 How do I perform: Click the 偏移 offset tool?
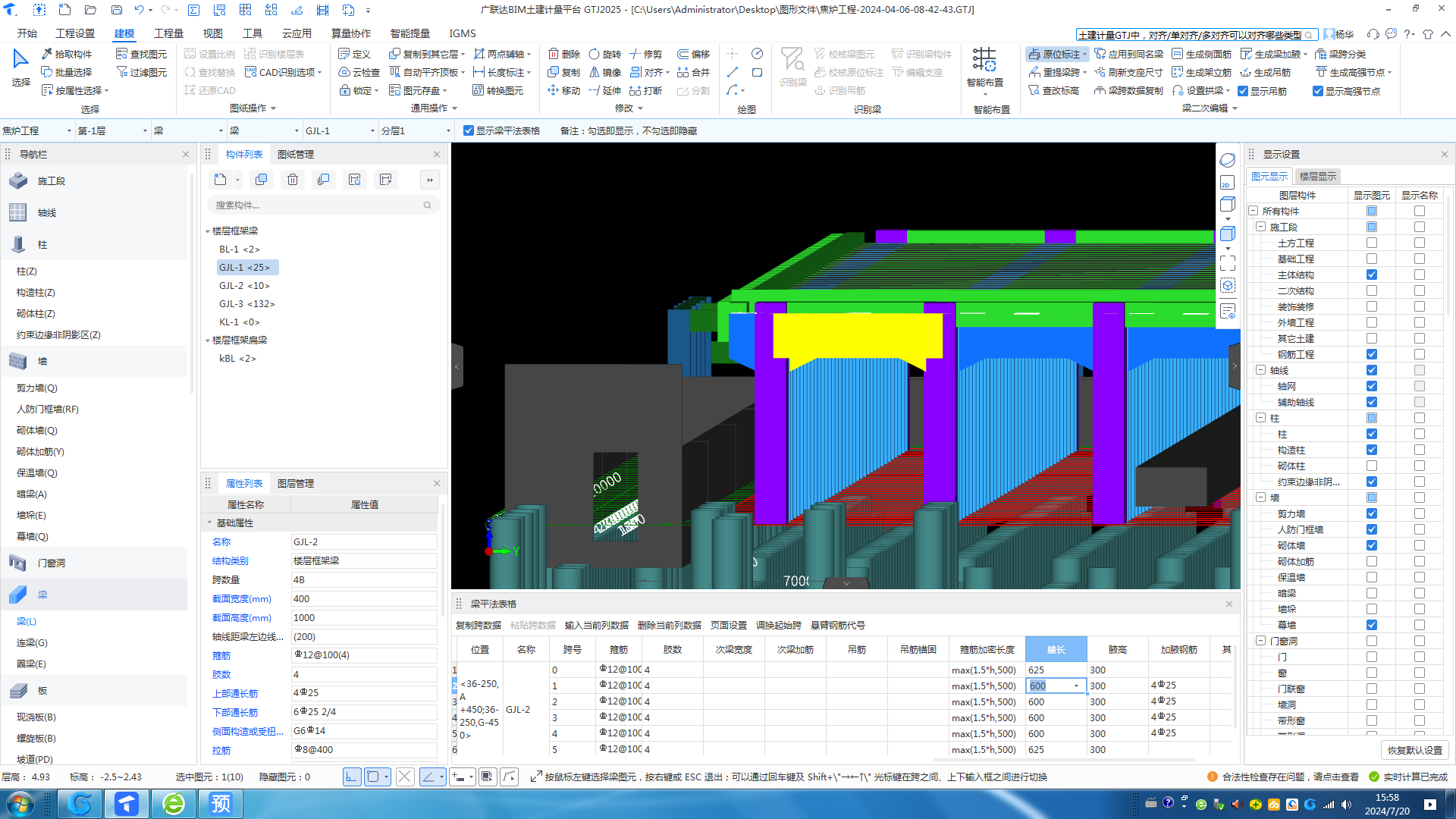pyautogui.click(x=693, y=54)
